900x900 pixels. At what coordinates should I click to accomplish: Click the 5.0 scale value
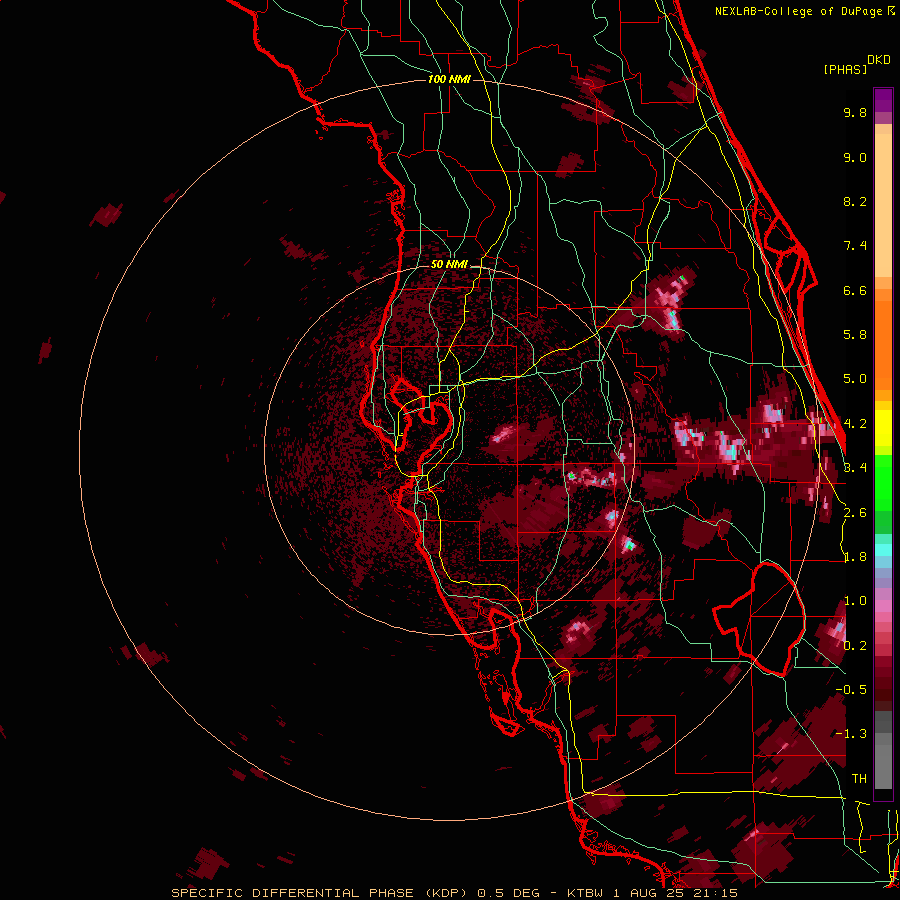pos(855,379)
